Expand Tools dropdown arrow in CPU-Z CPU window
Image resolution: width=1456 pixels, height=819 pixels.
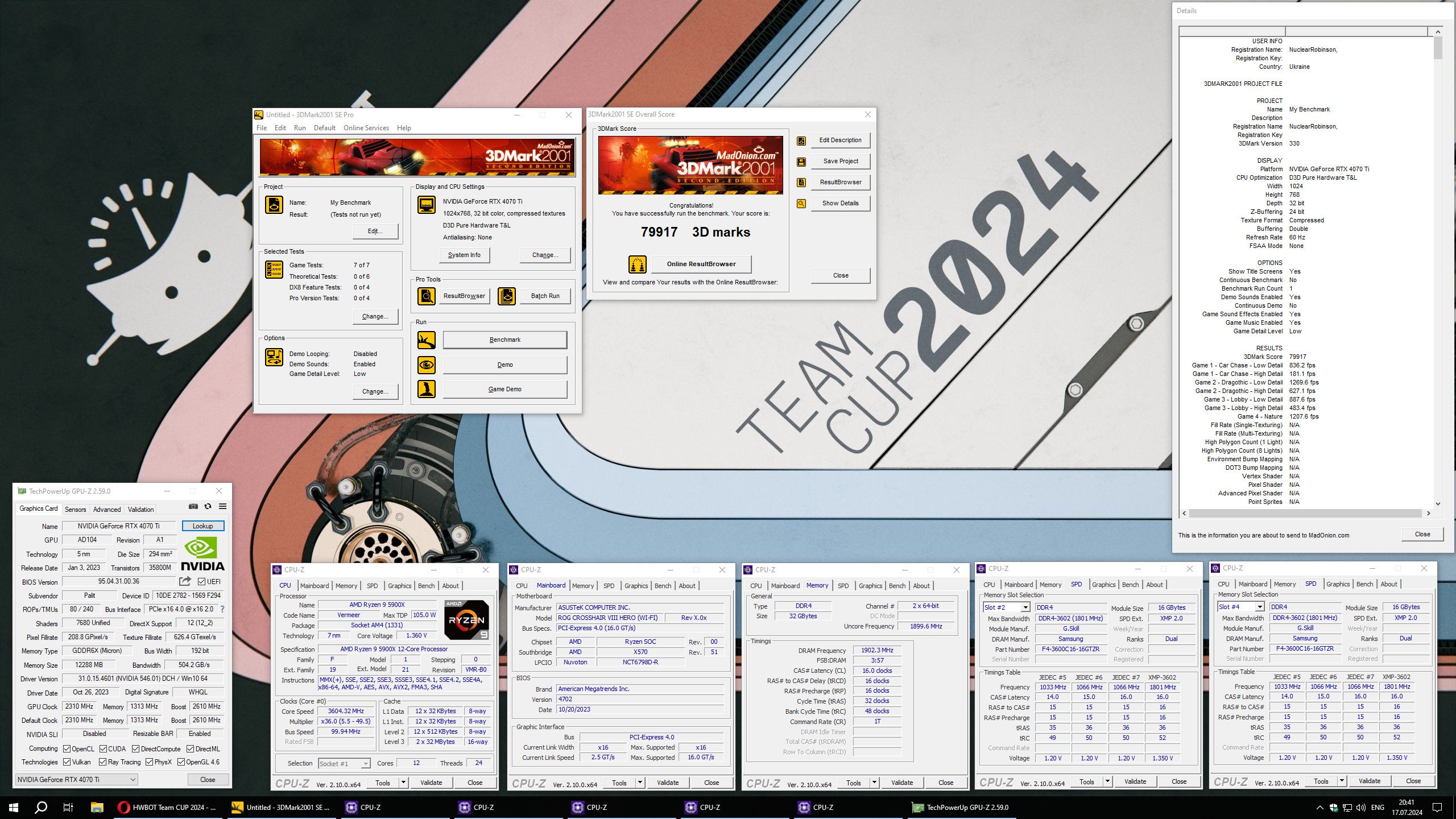pyautogui.click(x=403, y=783)
